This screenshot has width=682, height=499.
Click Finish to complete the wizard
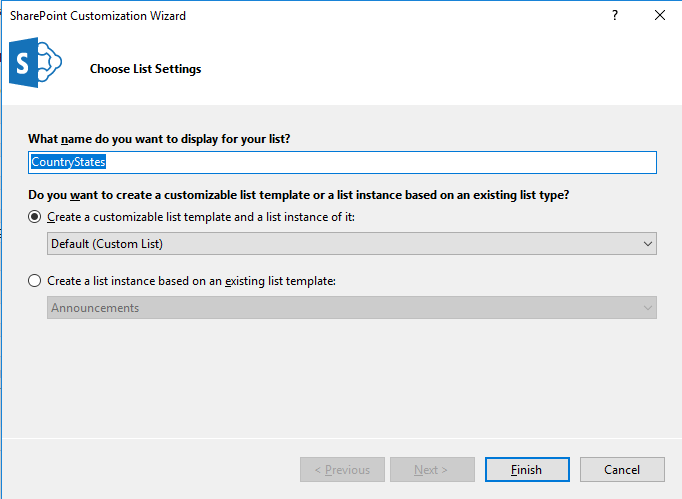click(x=526, y=470)
